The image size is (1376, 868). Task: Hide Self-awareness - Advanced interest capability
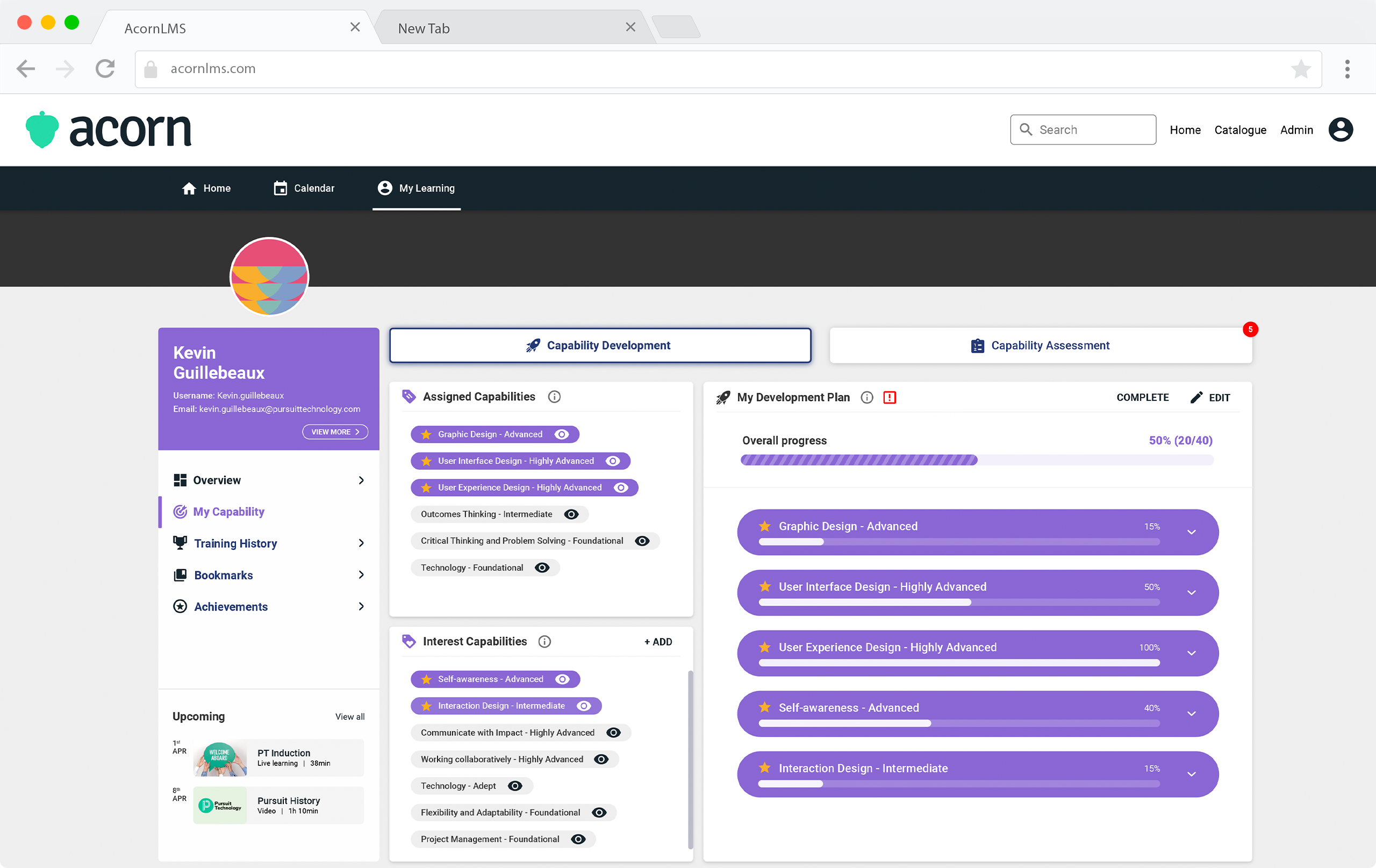(562, 679)
